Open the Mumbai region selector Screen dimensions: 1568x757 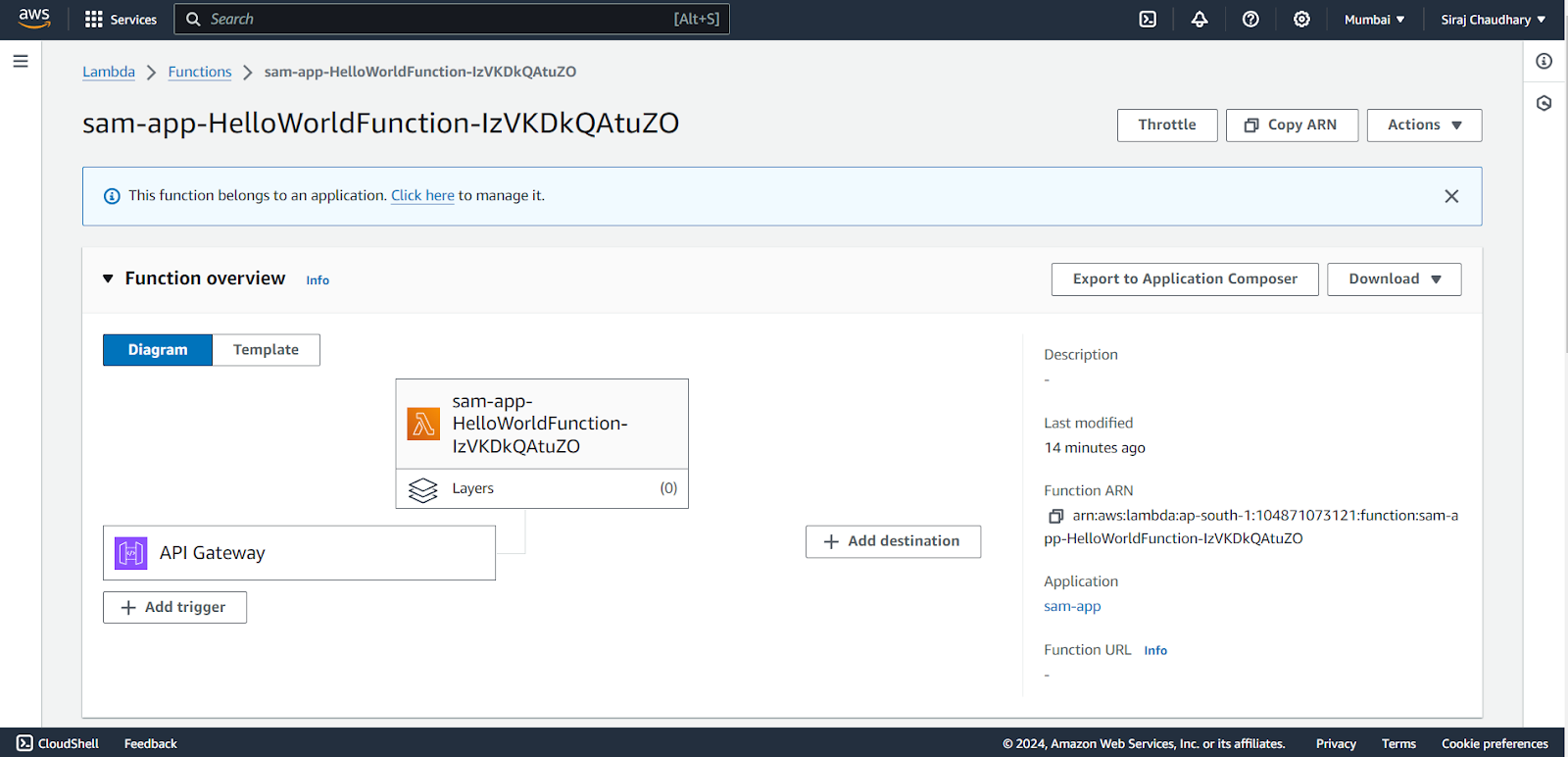1374,20
